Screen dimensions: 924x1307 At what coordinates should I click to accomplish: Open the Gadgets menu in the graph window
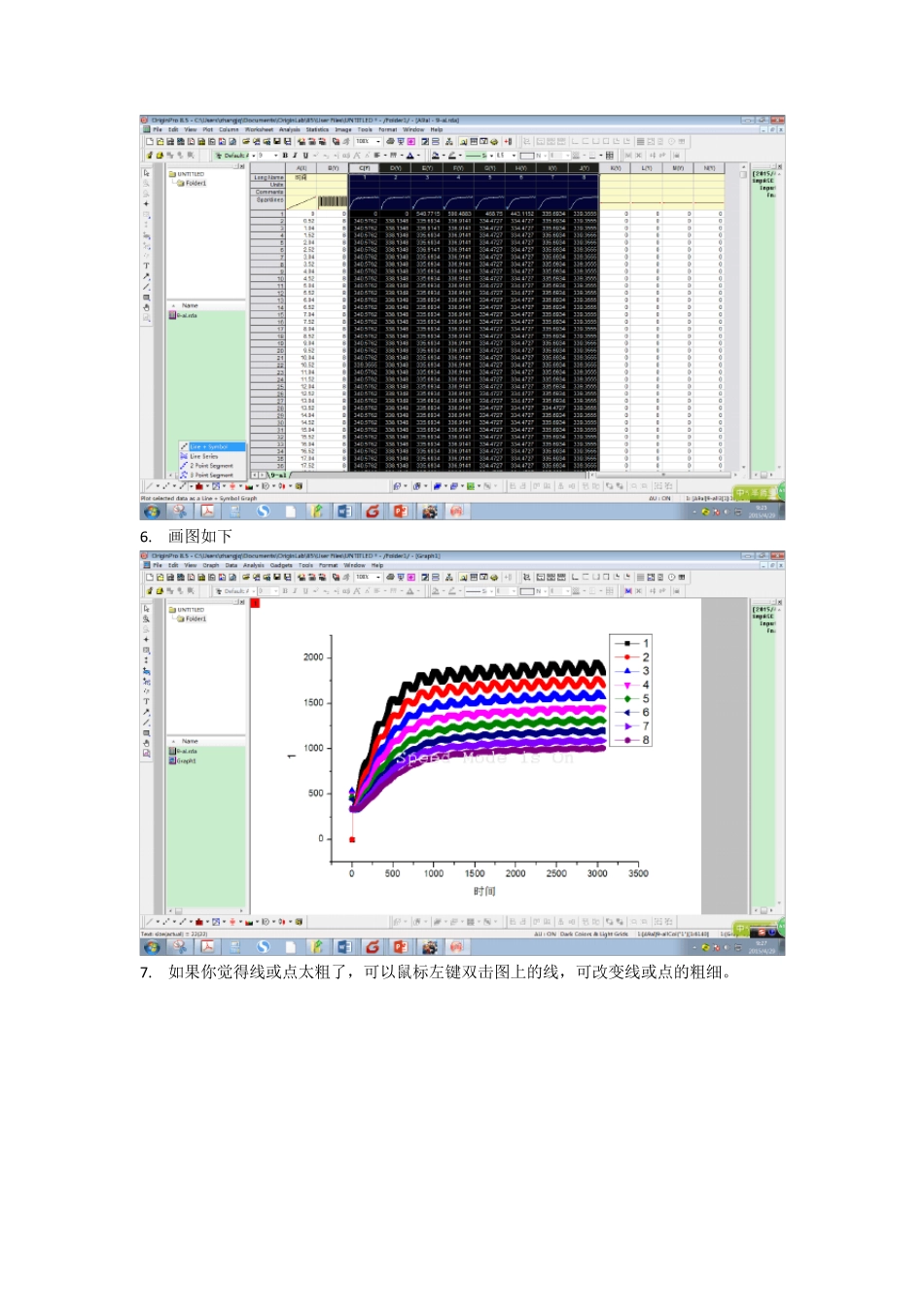click(x=281, y=565)
